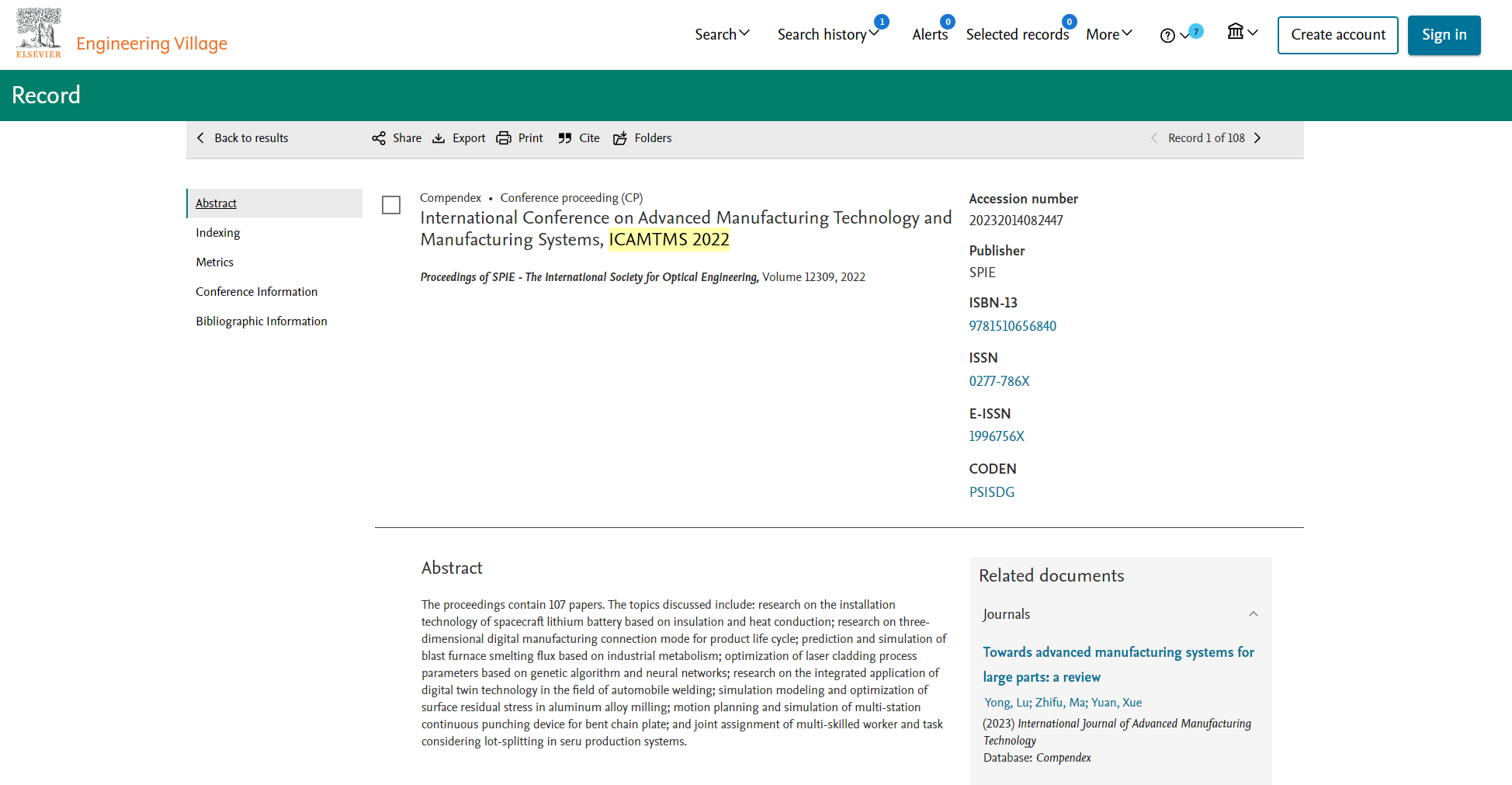Click the Selected records badge counter
This screenshot has height=785, width=1512.
pyautogui.click(x=1070, y=22)
